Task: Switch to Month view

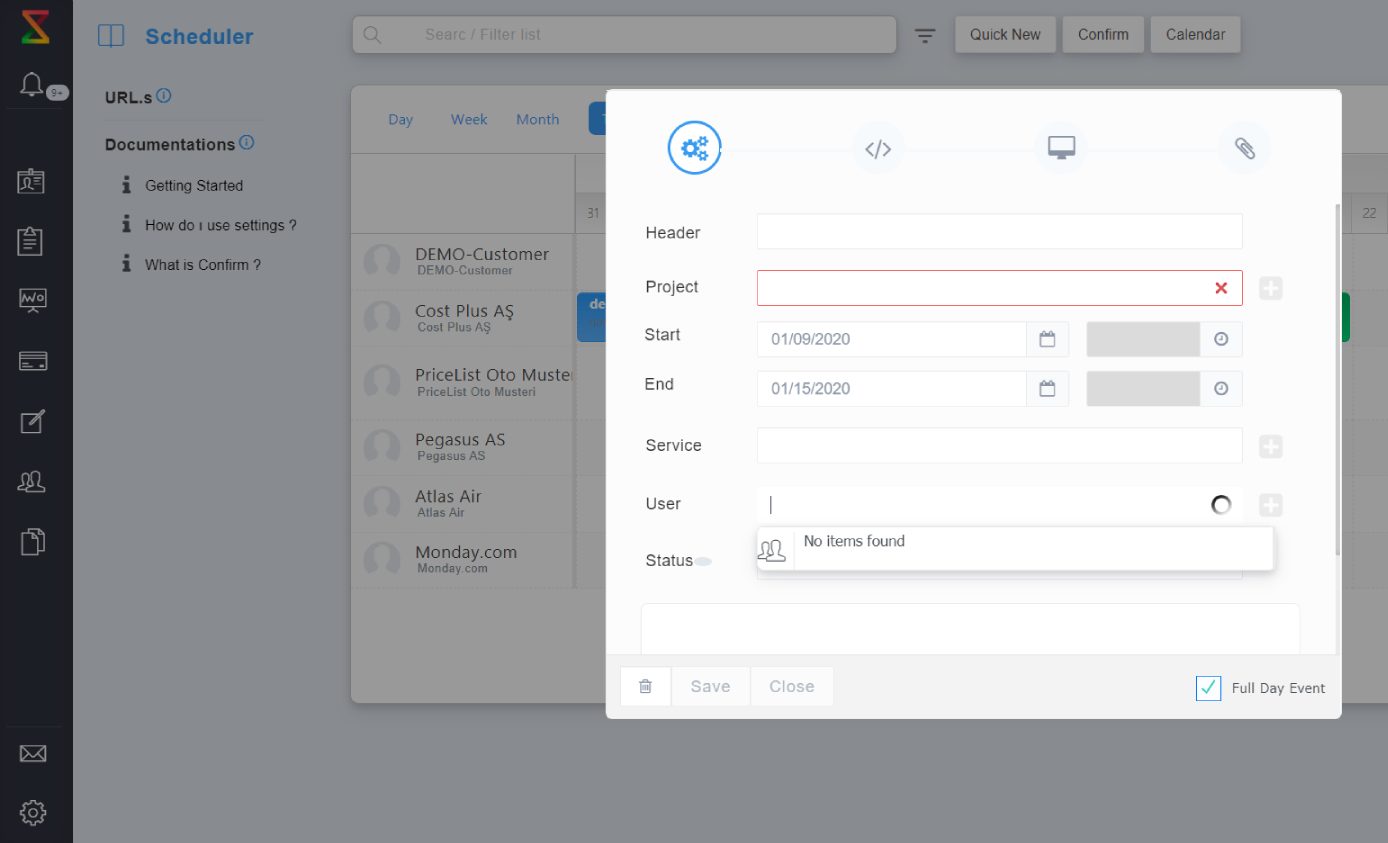Action: pos(537,119)
